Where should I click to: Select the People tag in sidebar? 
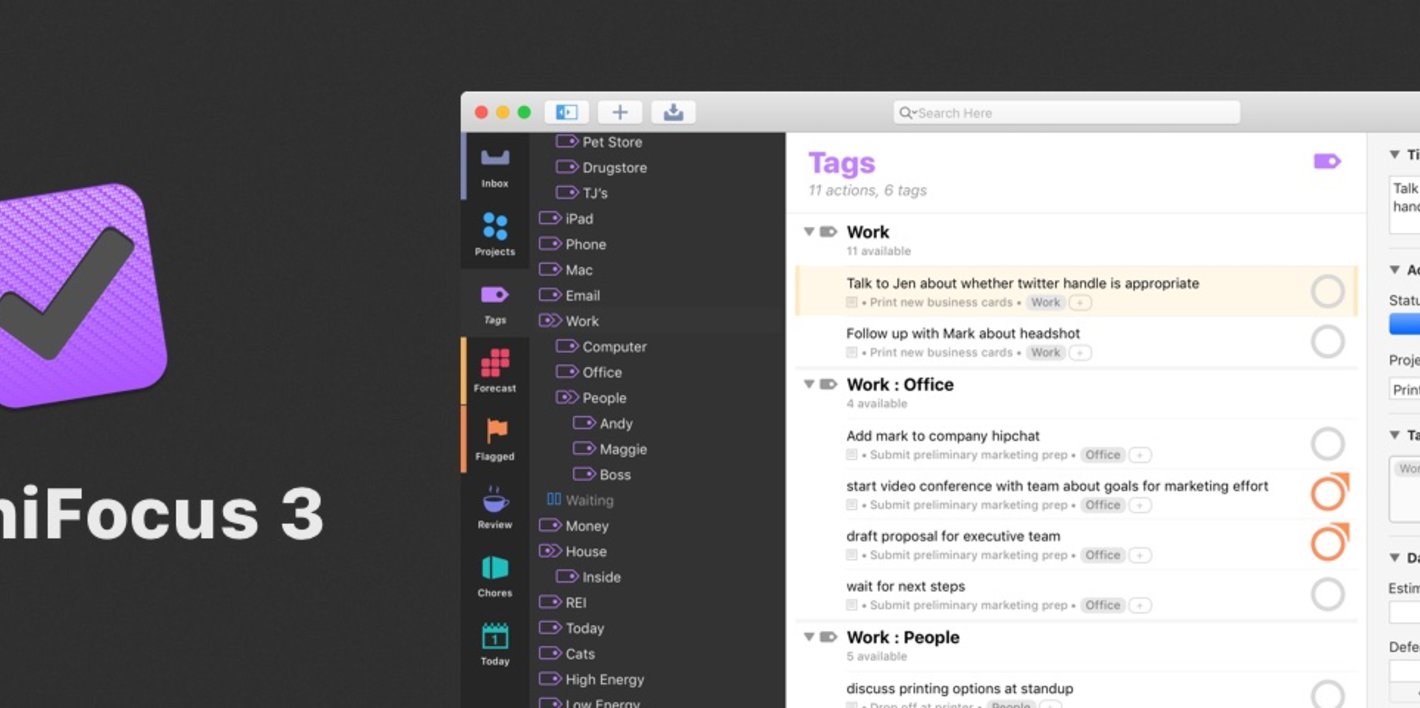(x=604, y=398)
